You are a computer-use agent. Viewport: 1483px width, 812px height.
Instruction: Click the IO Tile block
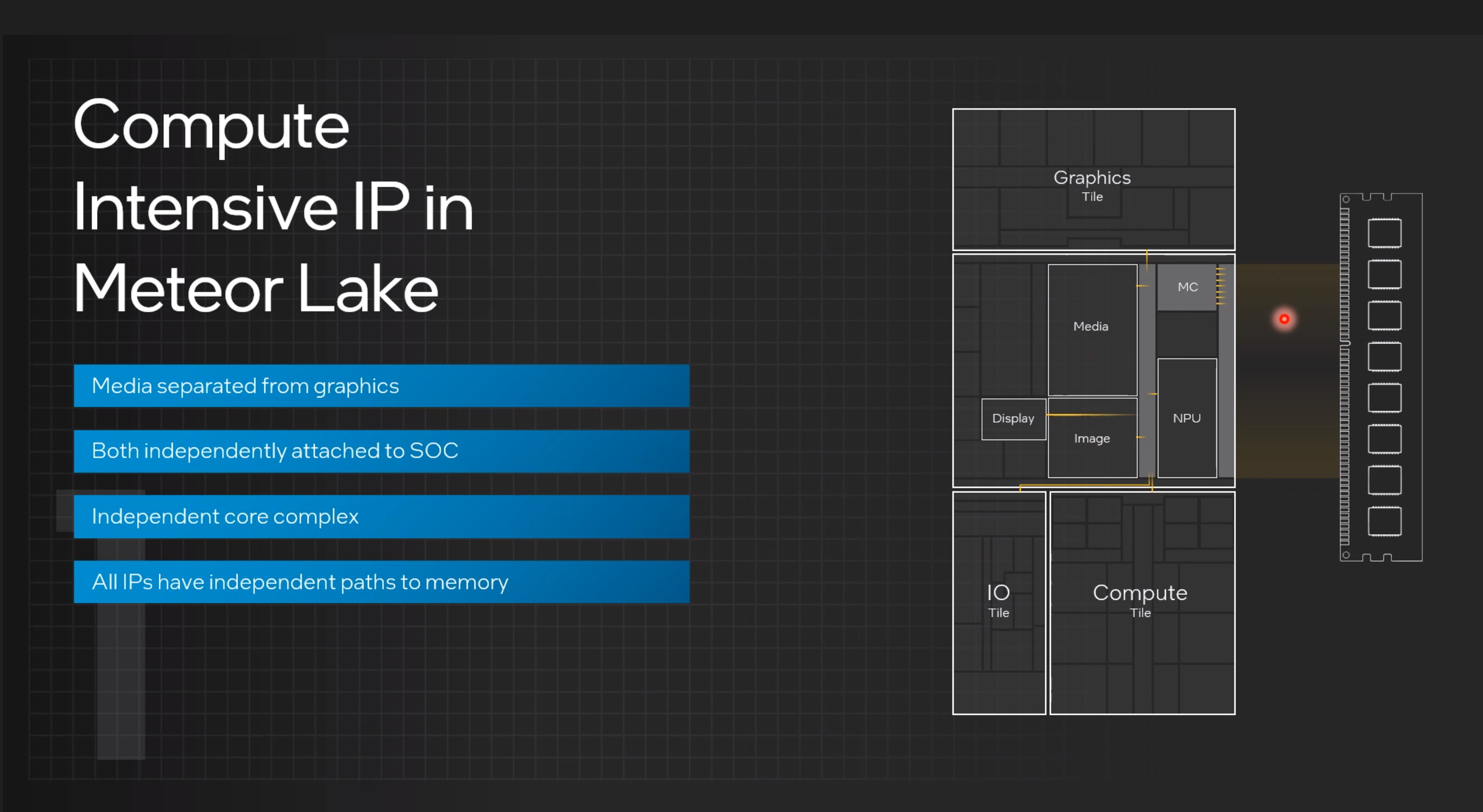pos(999,602)
